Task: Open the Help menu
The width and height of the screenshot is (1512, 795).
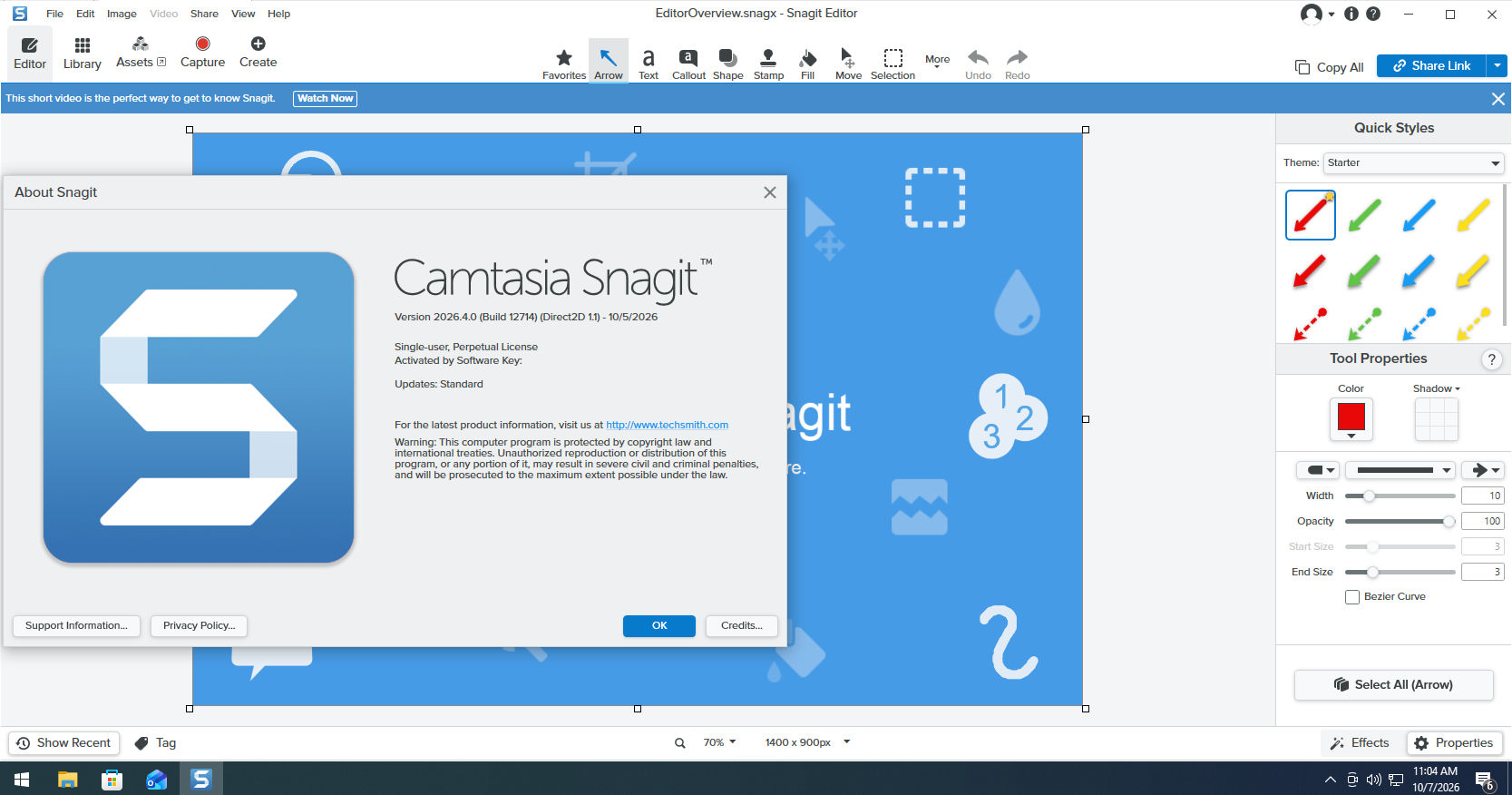Action: coord(278,14)
